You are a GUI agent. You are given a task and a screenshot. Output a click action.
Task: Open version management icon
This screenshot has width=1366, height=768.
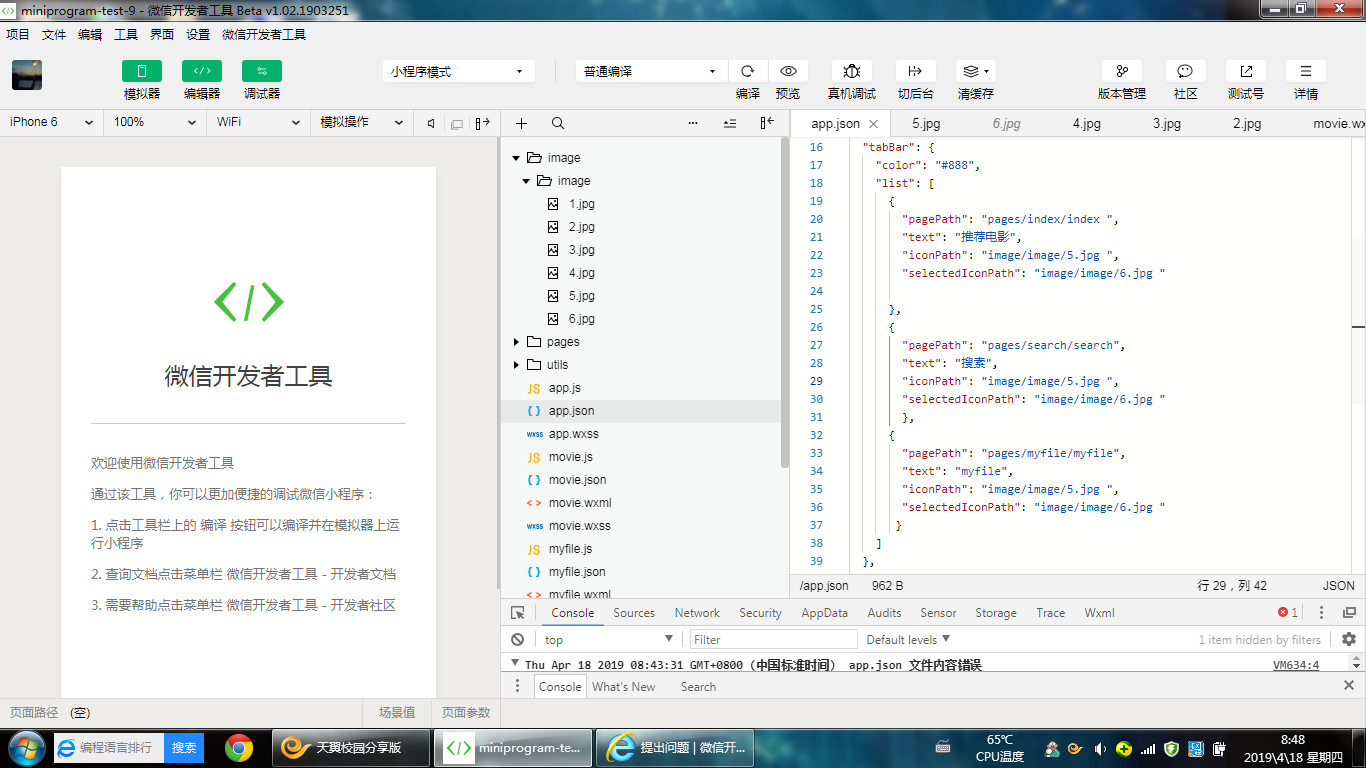1121,71
